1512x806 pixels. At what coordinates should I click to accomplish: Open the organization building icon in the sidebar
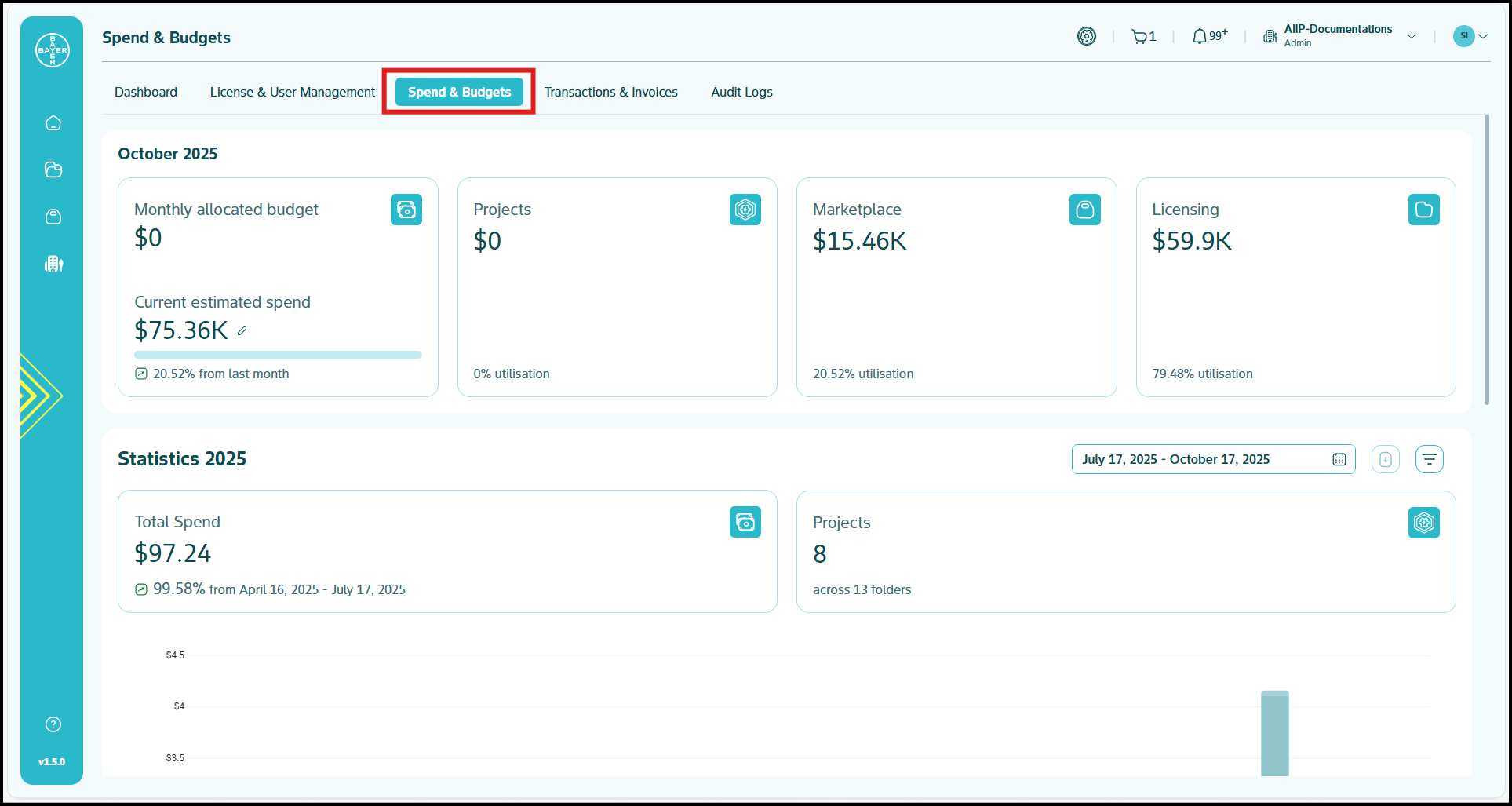click(53, 264)
